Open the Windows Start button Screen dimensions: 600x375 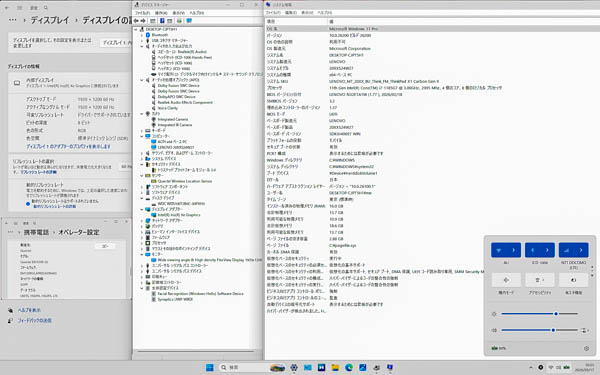[210, 367]
